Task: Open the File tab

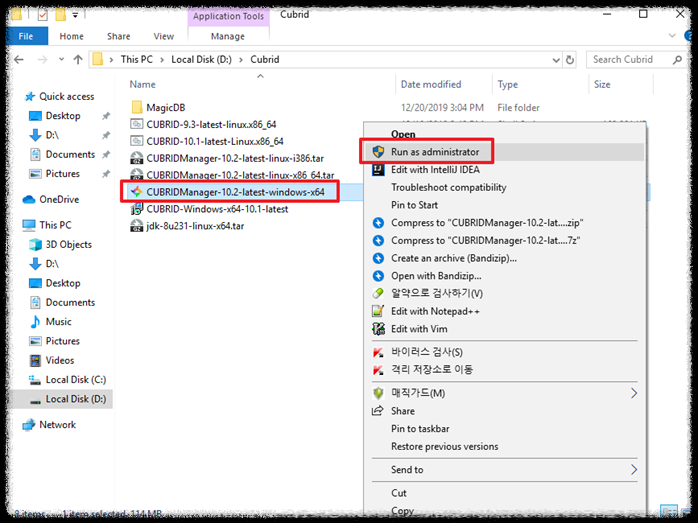Action: coord(26,36)
